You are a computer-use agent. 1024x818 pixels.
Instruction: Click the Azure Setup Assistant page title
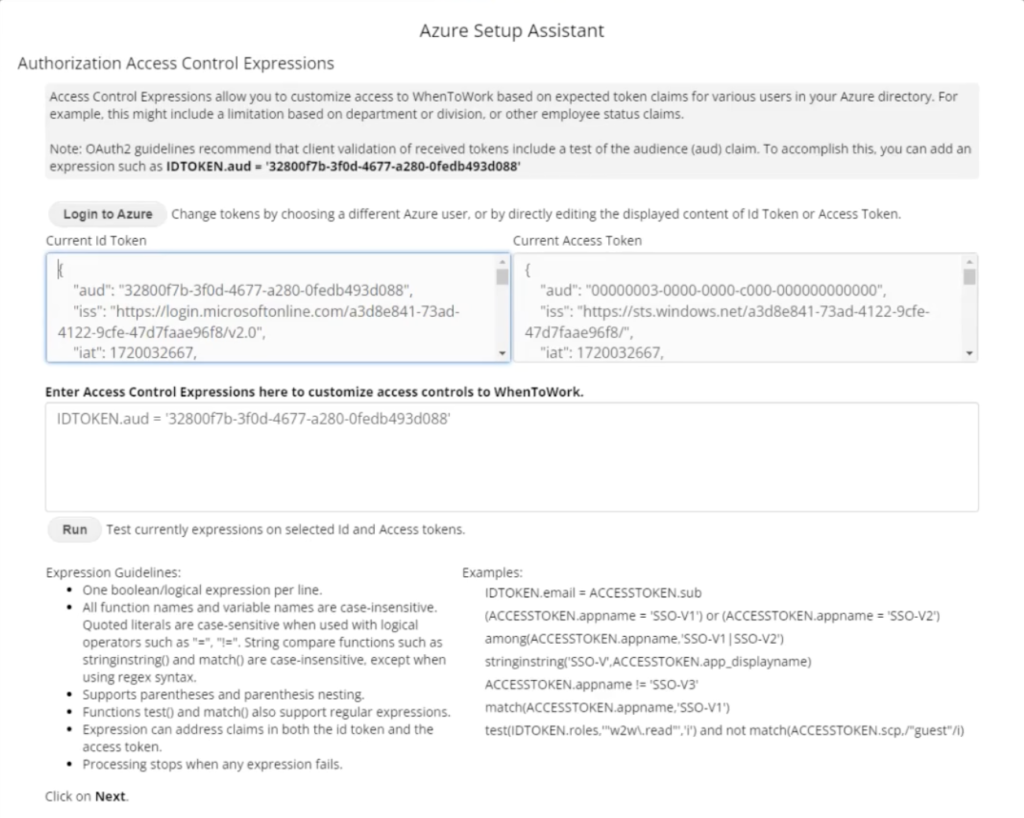pyautogui.click(x=511, y=31)
